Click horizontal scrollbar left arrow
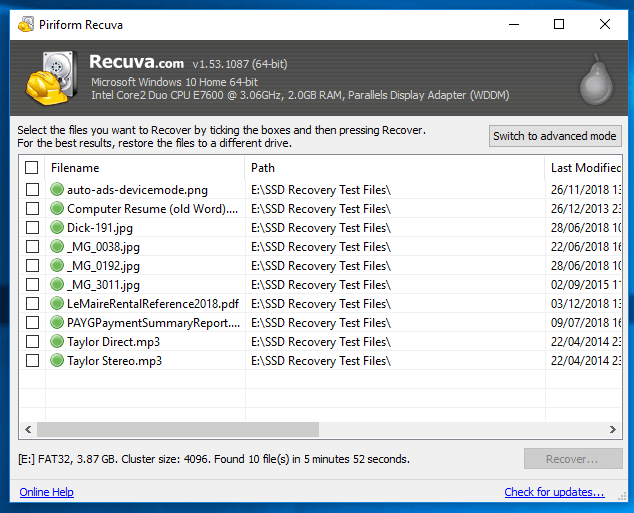 pyautogui.click(x=28, y=429)
